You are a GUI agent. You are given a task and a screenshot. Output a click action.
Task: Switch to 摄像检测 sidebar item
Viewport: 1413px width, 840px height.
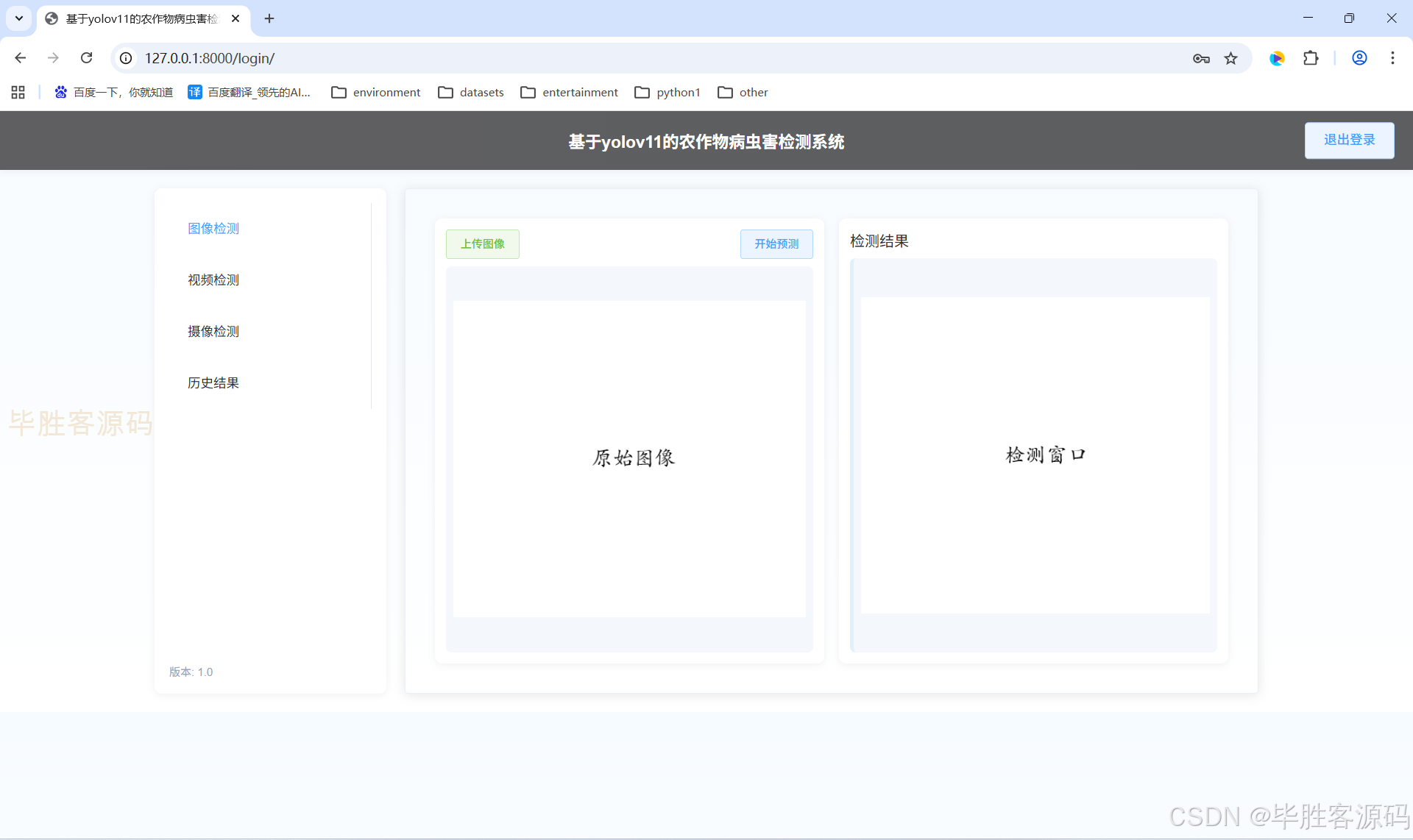pos(213,331)
